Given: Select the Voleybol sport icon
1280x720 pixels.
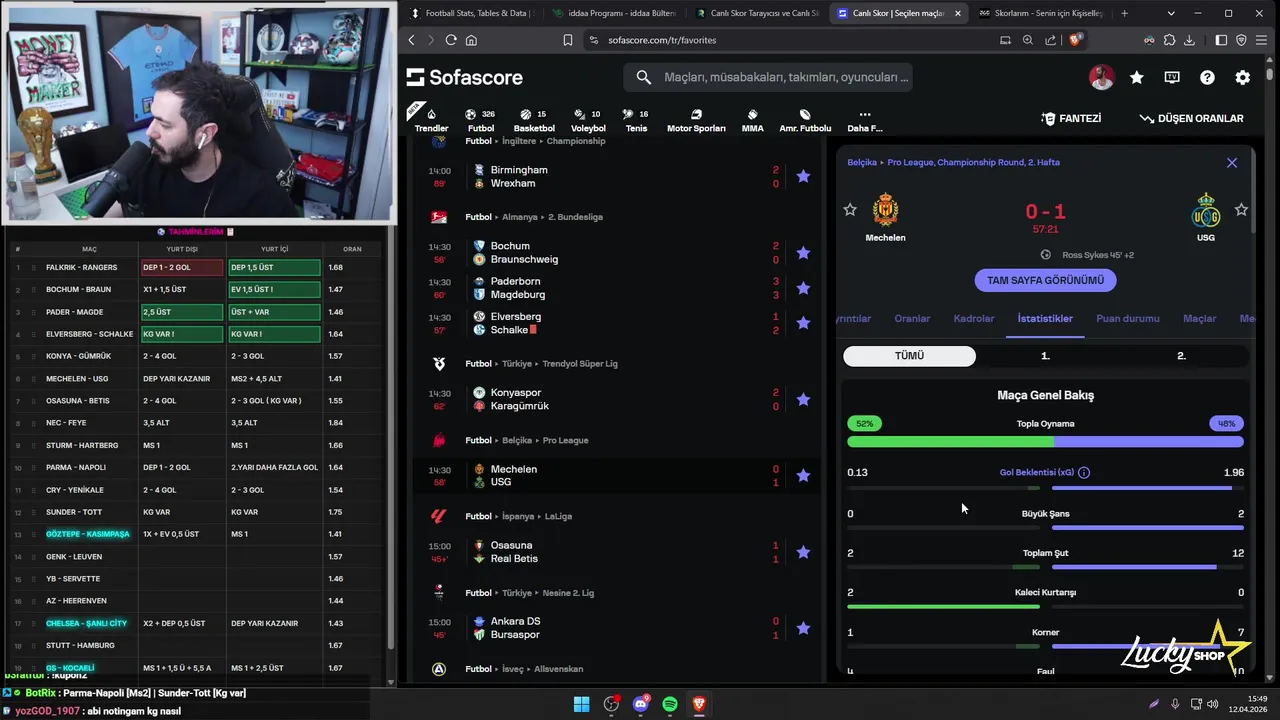Looking at the screenshot, I should point(588,120).
